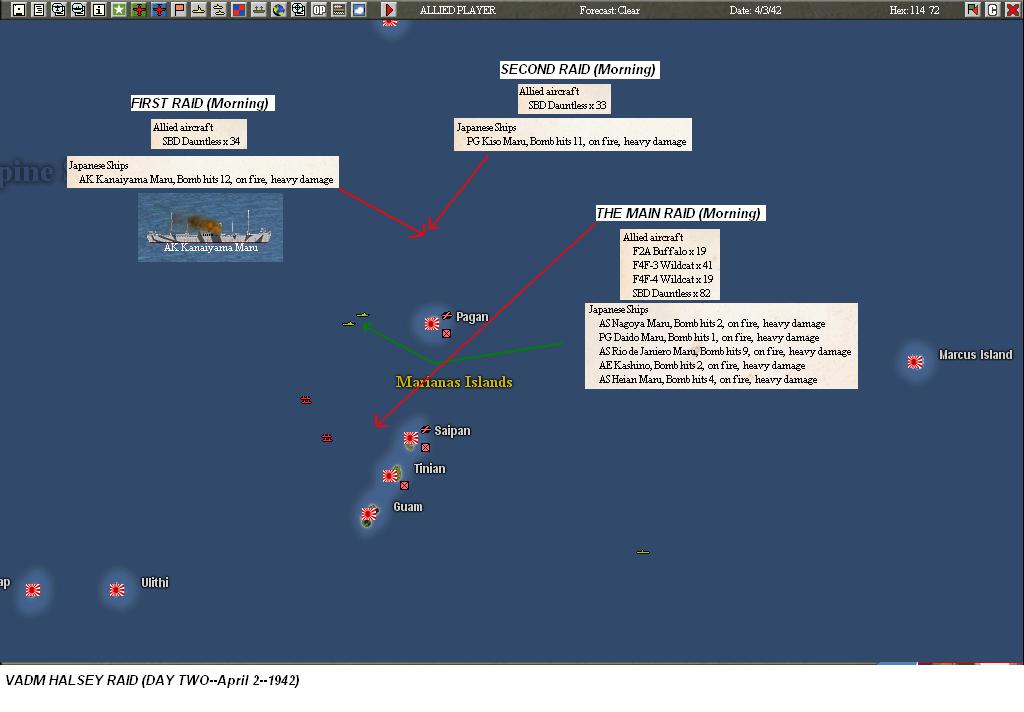Viewport: 1024px width, 712px height.
Task: Click the orange flag toolbar icon
Action: 179,10
